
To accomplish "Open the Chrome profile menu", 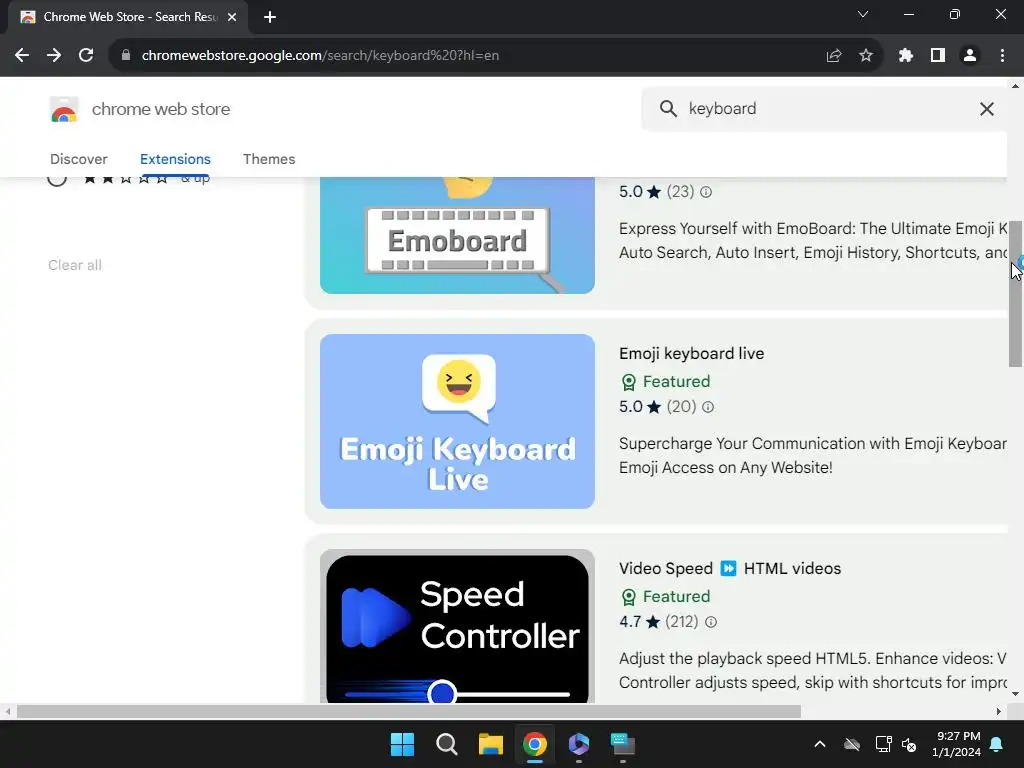I will pyautogui.click(x=970, y=56).
